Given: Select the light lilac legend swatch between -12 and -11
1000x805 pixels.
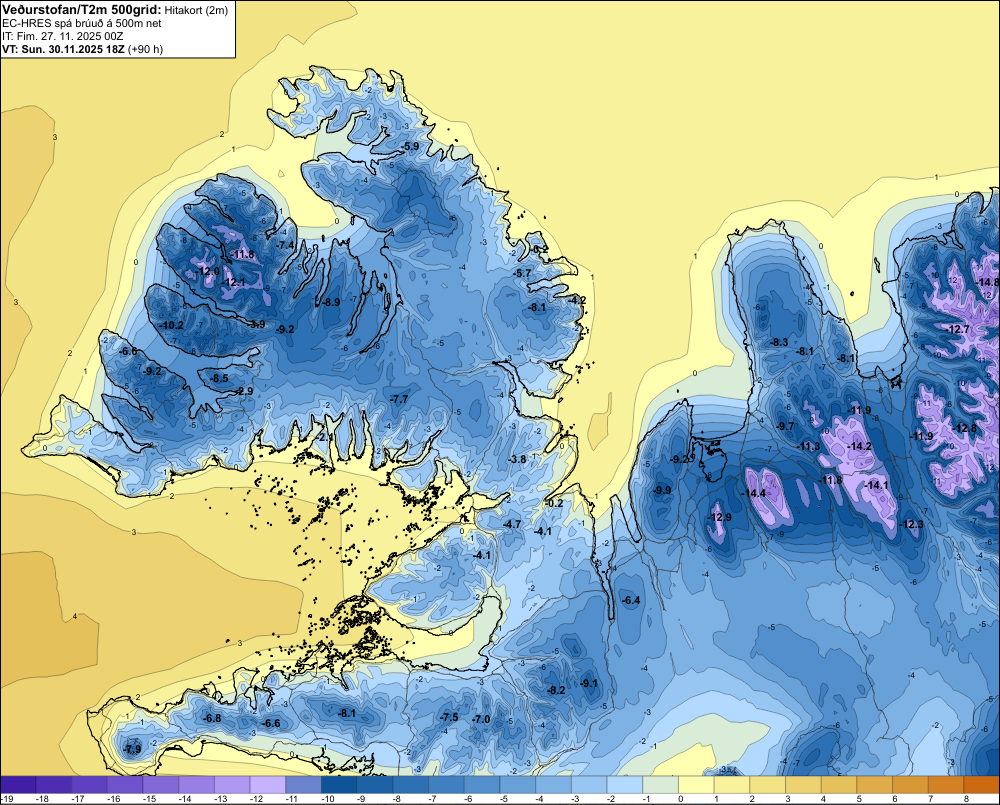Looking at the screenshot, I should [268, 785].
